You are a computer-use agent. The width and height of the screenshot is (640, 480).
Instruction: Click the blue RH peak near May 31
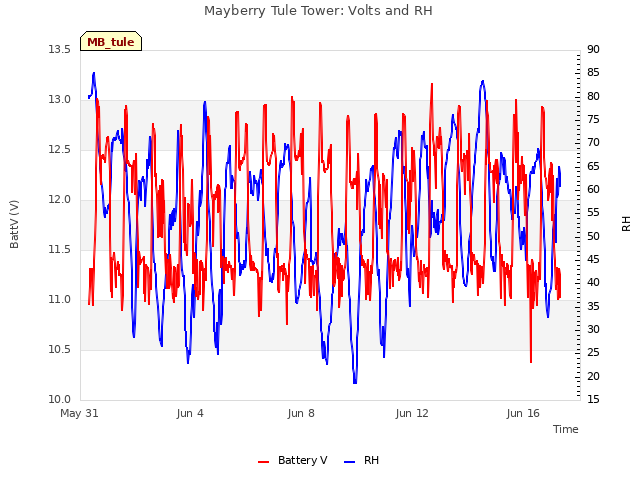click(94, 74)
